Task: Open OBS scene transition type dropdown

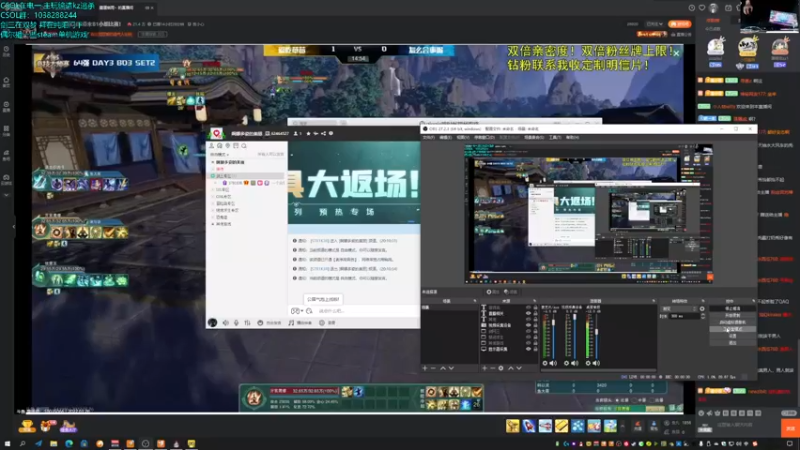Action: (x=679, y=309)
